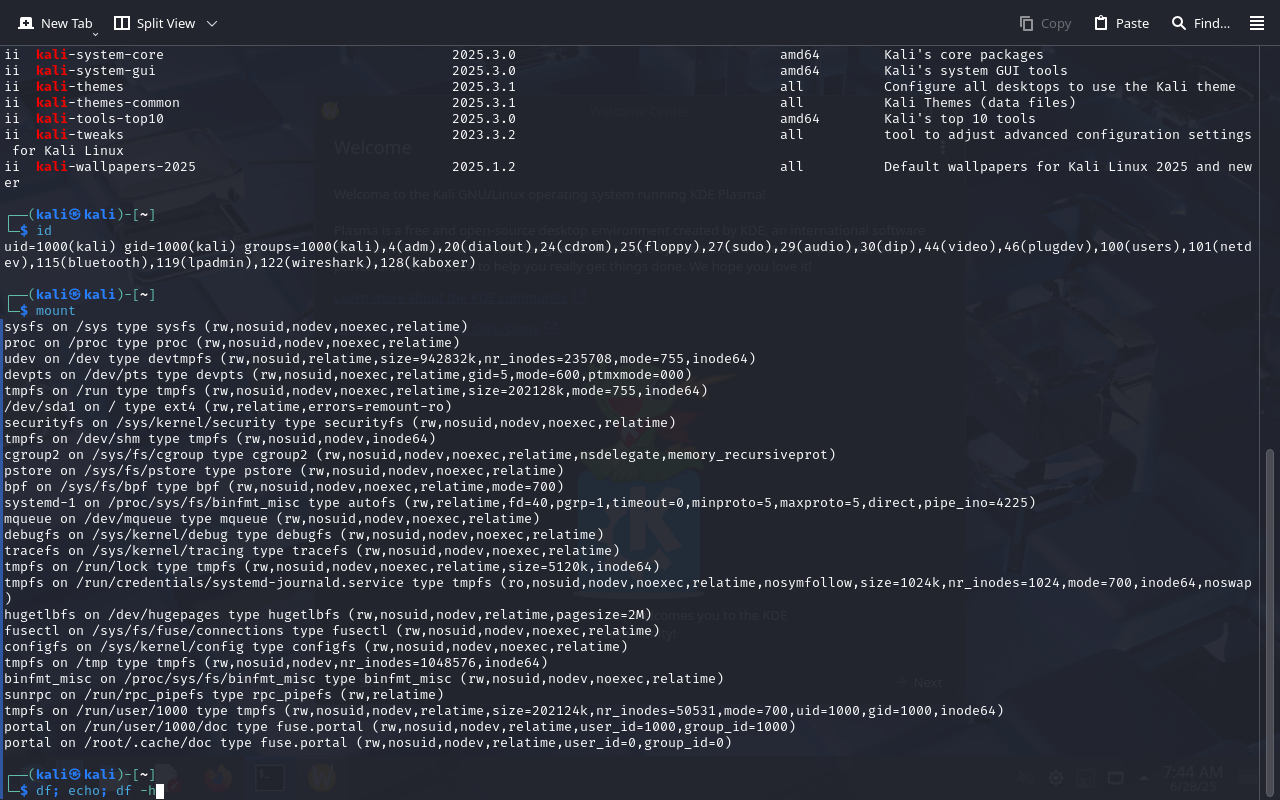Image resolution: width=1280 pixels, height=800 pixels.
Task: Click the 'tracefs on /sys/kernel/tracing' line
Action: pos(312,551)
